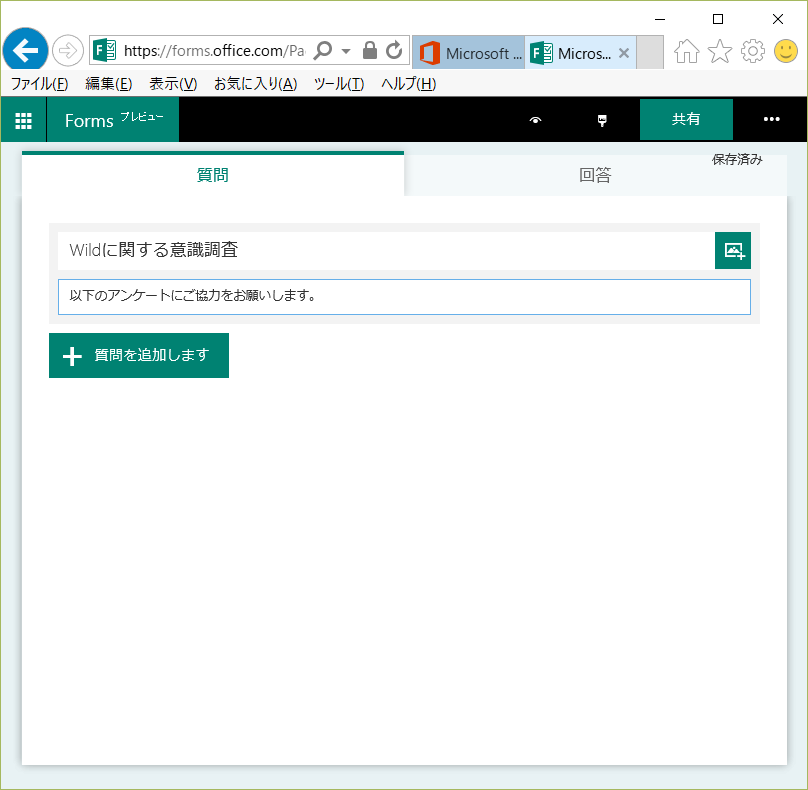Click the form title field
This screenshot has width=808, height=790.
(385, 250)
